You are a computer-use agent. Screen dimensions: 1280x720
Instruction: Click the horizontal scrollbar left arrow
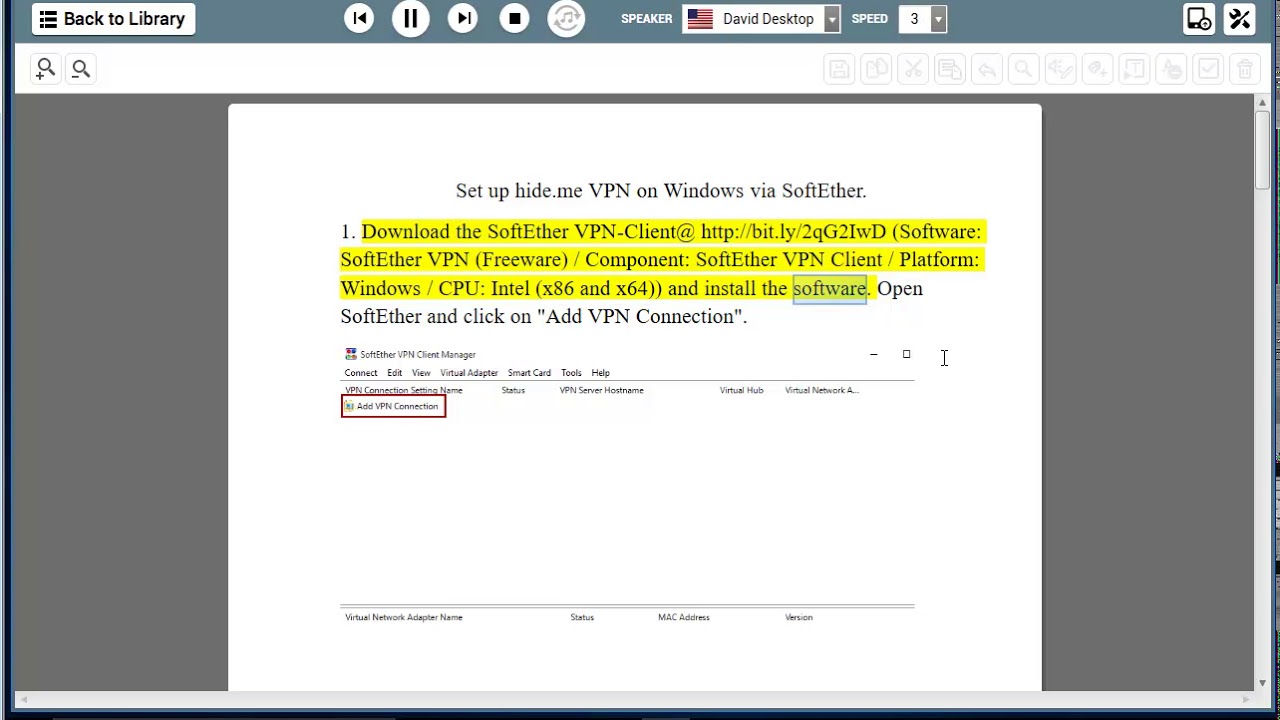pyautogui.click(x=23, y=699)
